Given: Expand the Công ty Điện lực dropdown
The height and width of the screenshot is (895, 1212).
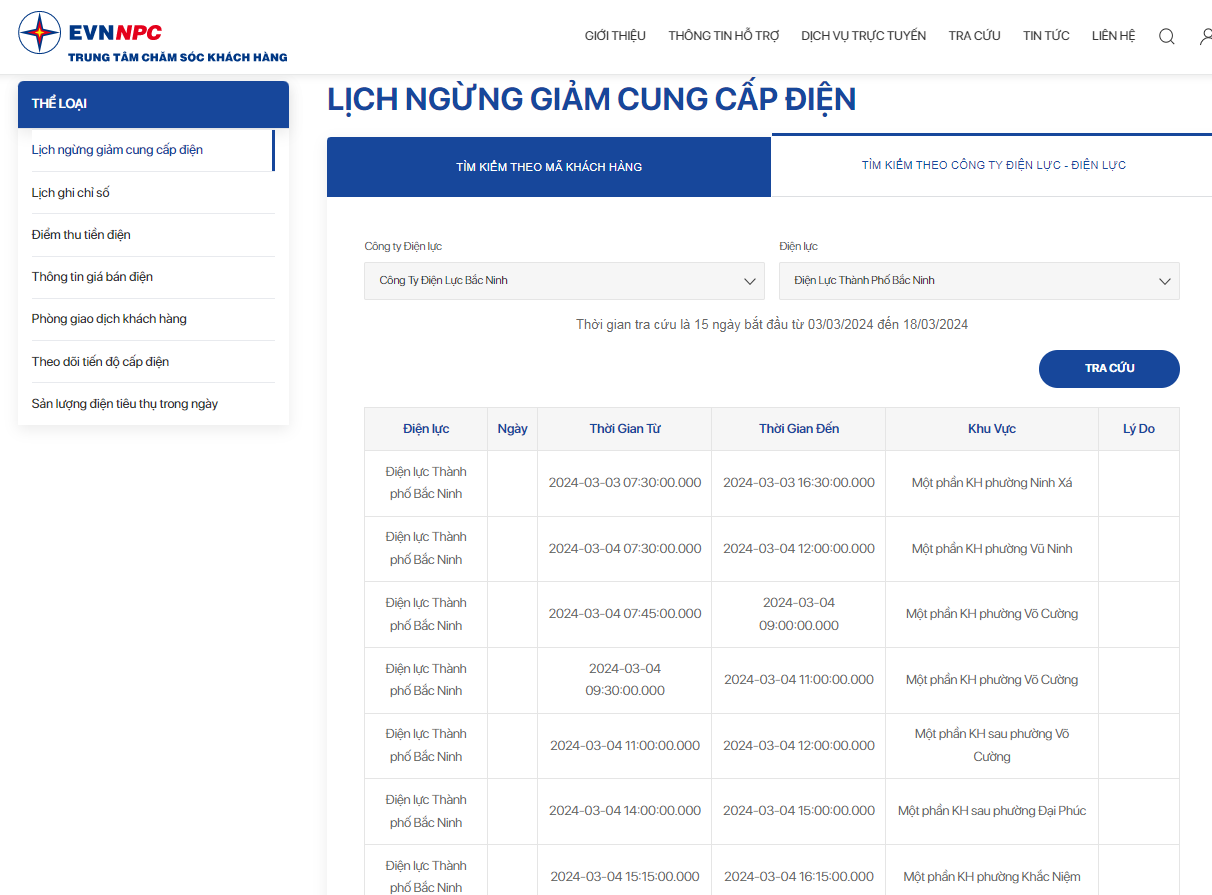Looking at the screenshot, I should click(564, 281).
